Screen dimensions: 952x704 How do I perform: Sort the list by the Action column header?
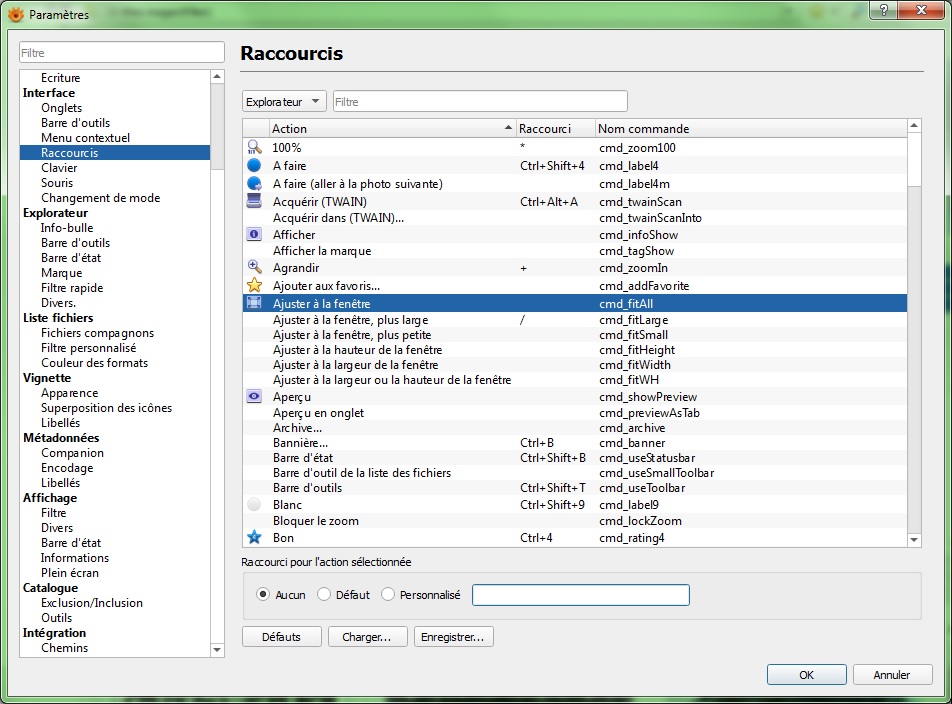[390, 128]
